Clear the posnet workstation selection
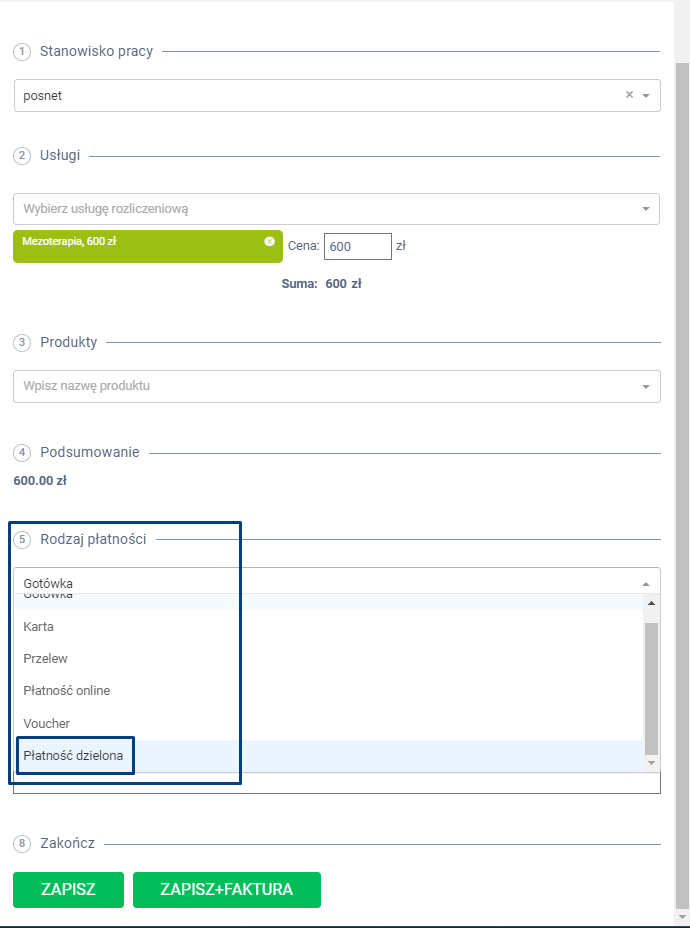Image resolution: width=690 pixels, height=928 pixels. tap(629, 95)
